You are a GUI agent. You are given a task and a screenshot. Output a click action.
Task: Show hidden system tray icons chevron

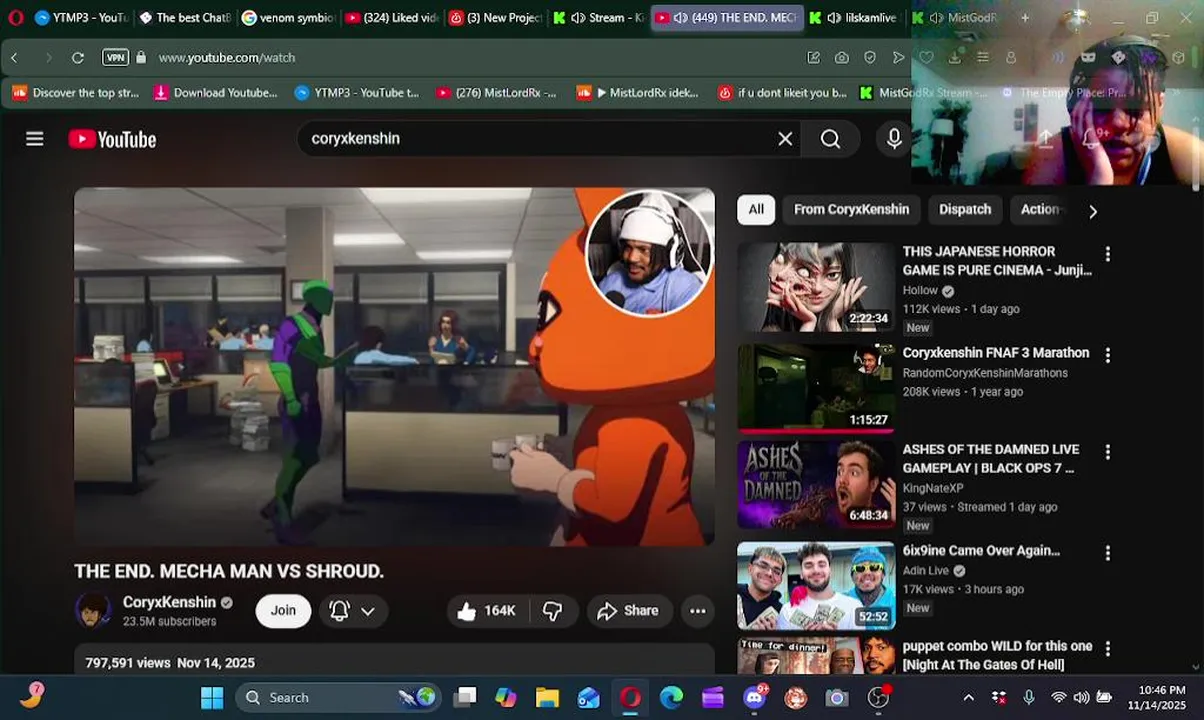[x=968, y=698]
